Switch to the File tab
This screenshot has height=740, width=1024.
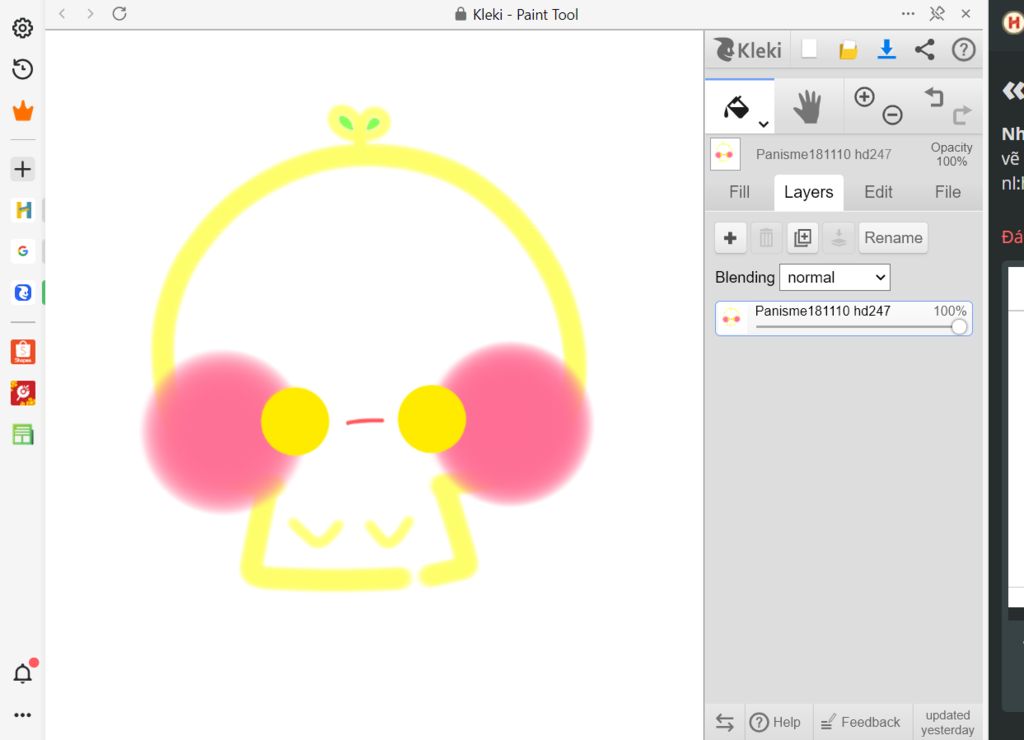click(x=948, y=192)
